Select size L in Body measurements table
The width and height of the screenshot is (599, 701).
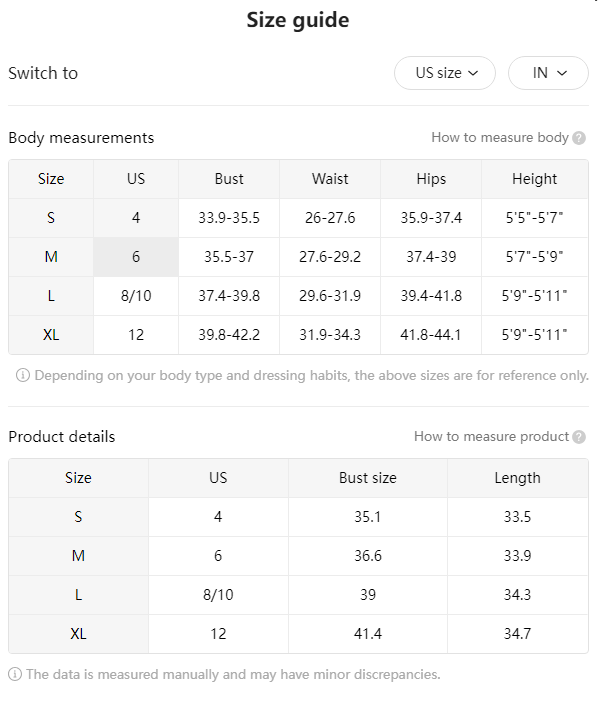pyautogui.click(x=51, y=296)
